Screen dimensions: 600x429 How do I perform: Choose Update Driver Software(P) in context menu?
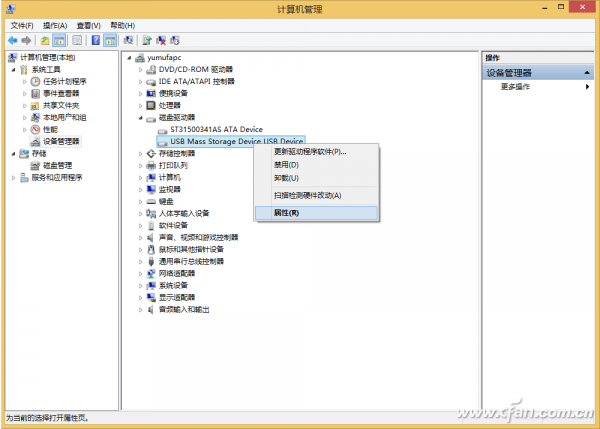click(x=317, y=152)
